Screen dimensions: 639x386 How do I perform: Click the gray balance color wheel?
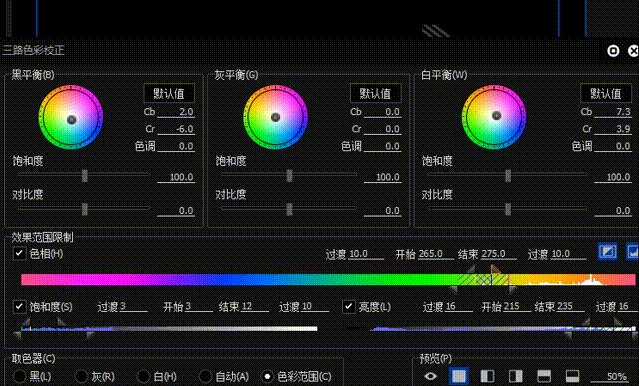pos(275,117)
